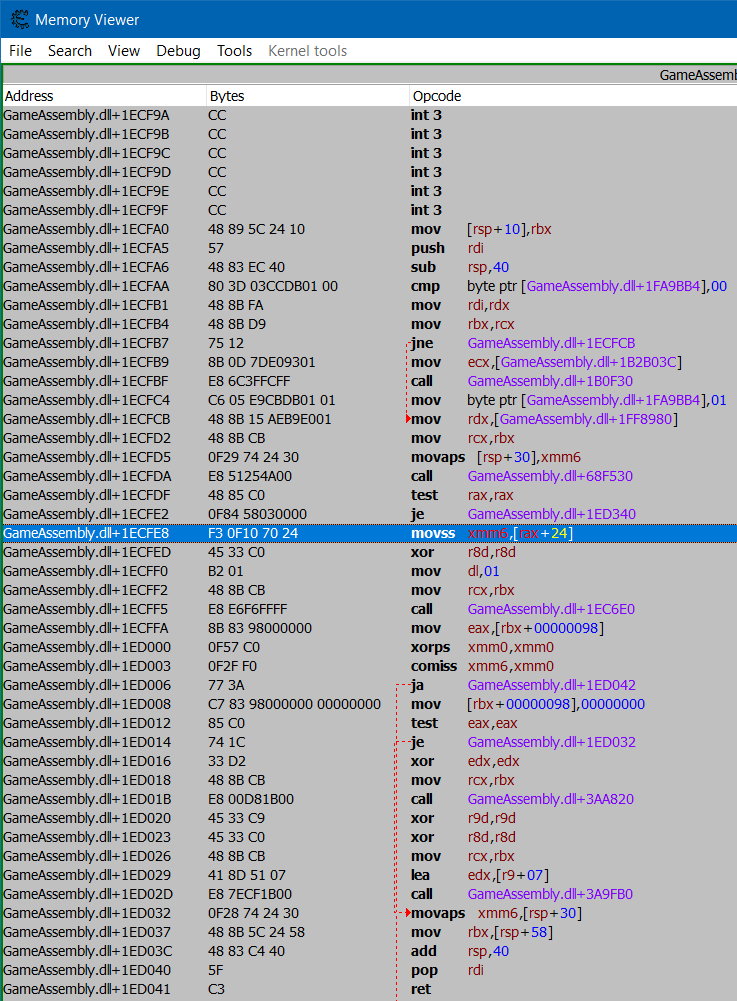Select address GameAssembly.dll+1ECF9A
The image size is (737, 1001).
tap(86, 115)
